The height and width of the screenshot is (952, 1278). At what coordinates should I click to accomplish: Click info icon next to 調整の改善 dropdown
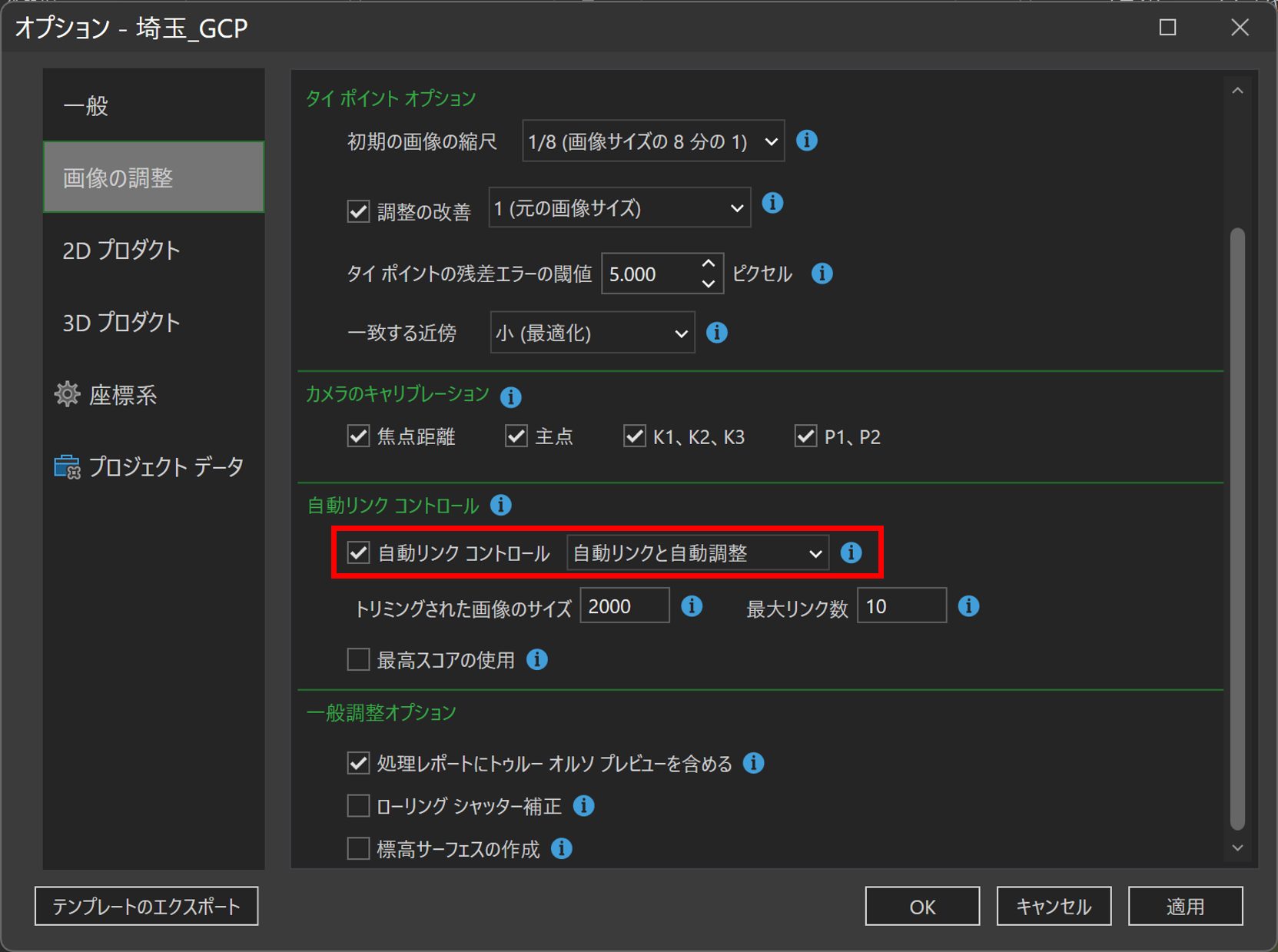(x=772, y=204)
